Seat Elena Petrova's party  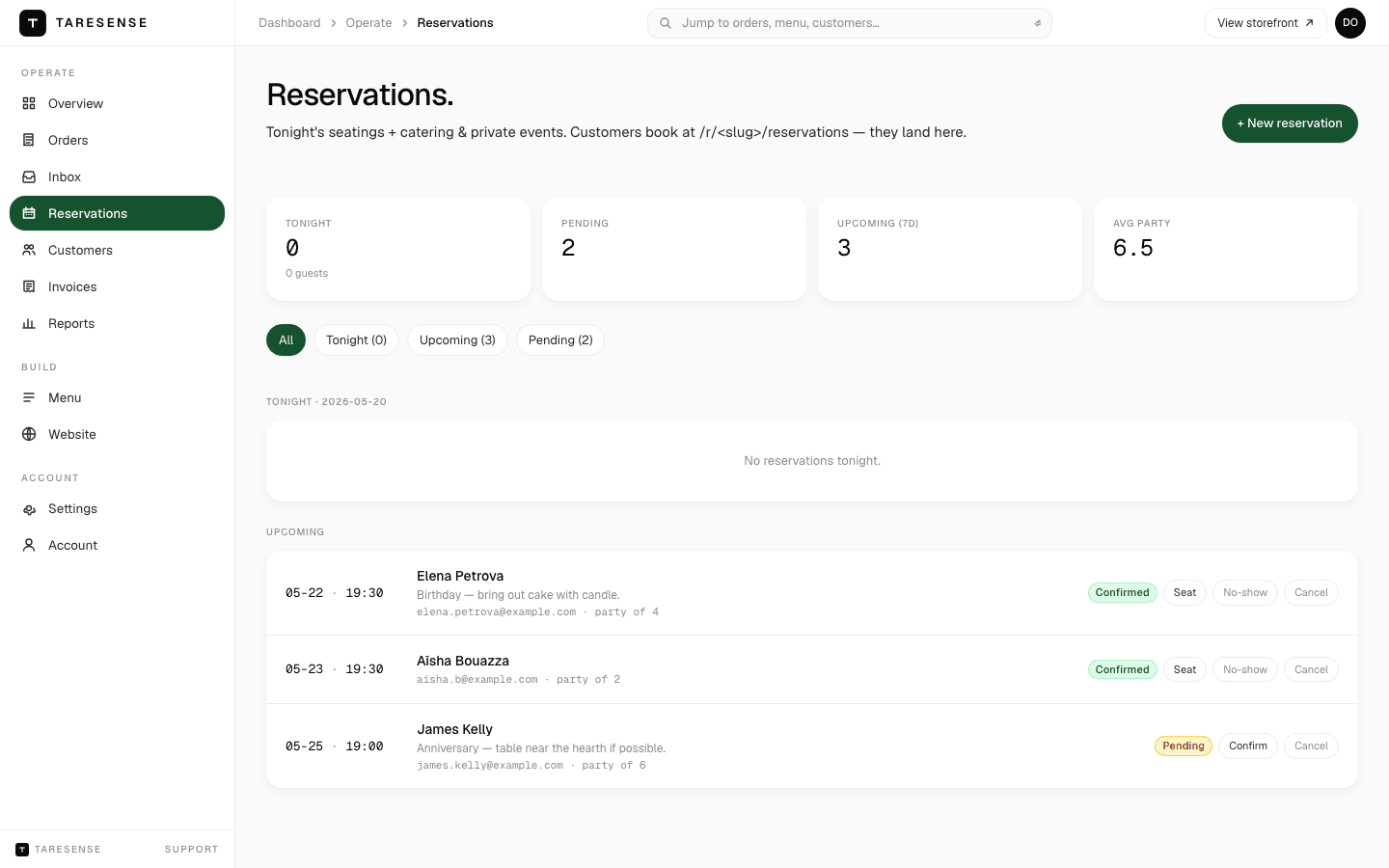1185,592
